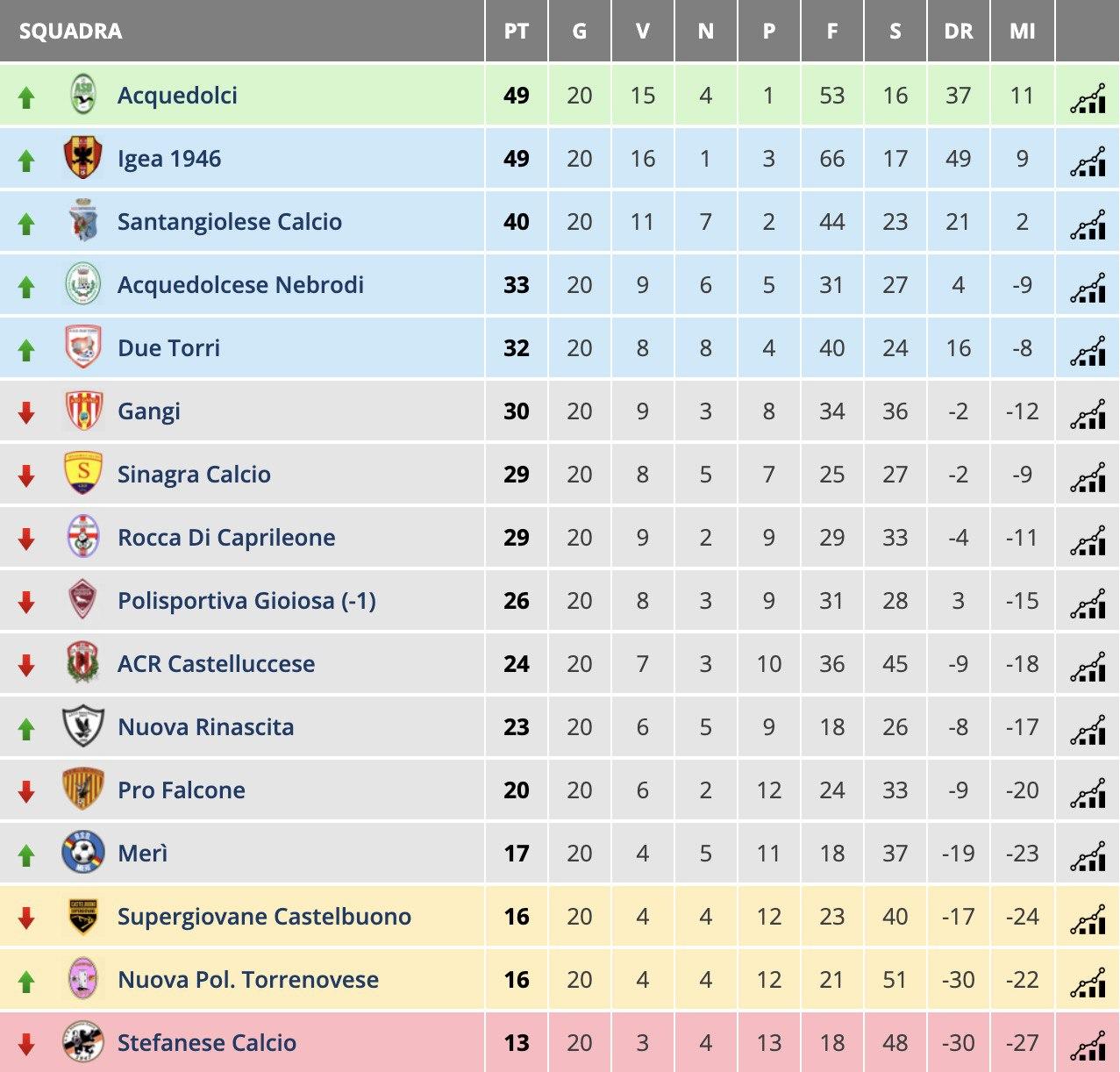
Task: Click Igea 1946 team crest
Action: pos(83,158)
